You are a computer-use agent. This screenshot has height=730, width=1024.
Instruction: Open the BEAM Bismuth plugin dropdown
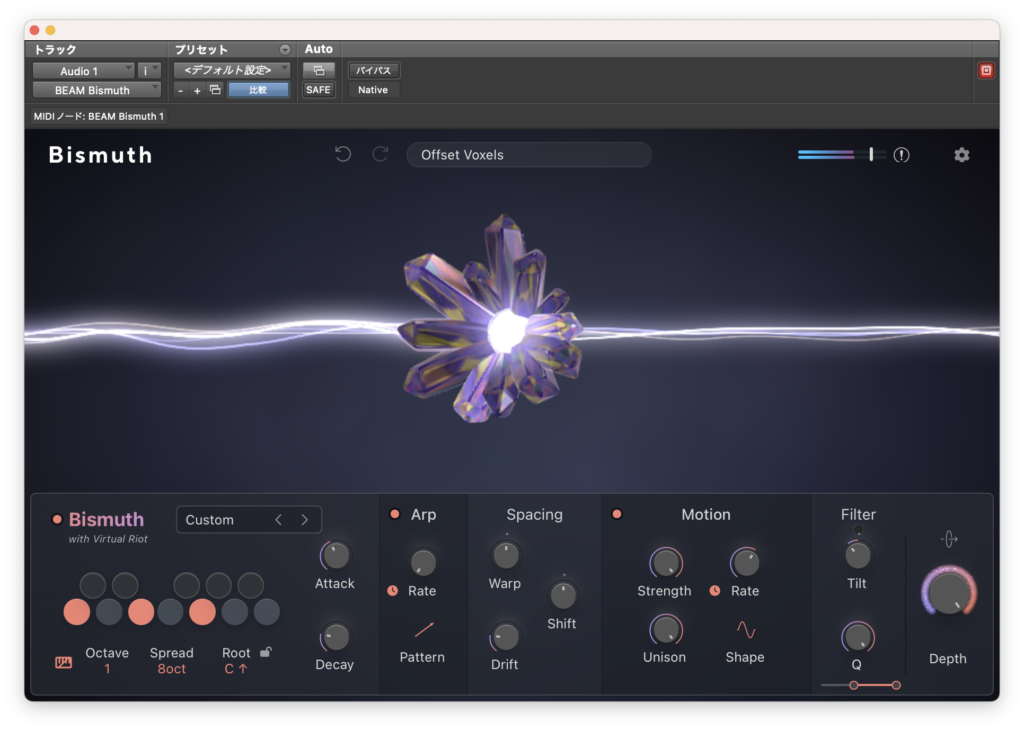[x=97, y=90]
